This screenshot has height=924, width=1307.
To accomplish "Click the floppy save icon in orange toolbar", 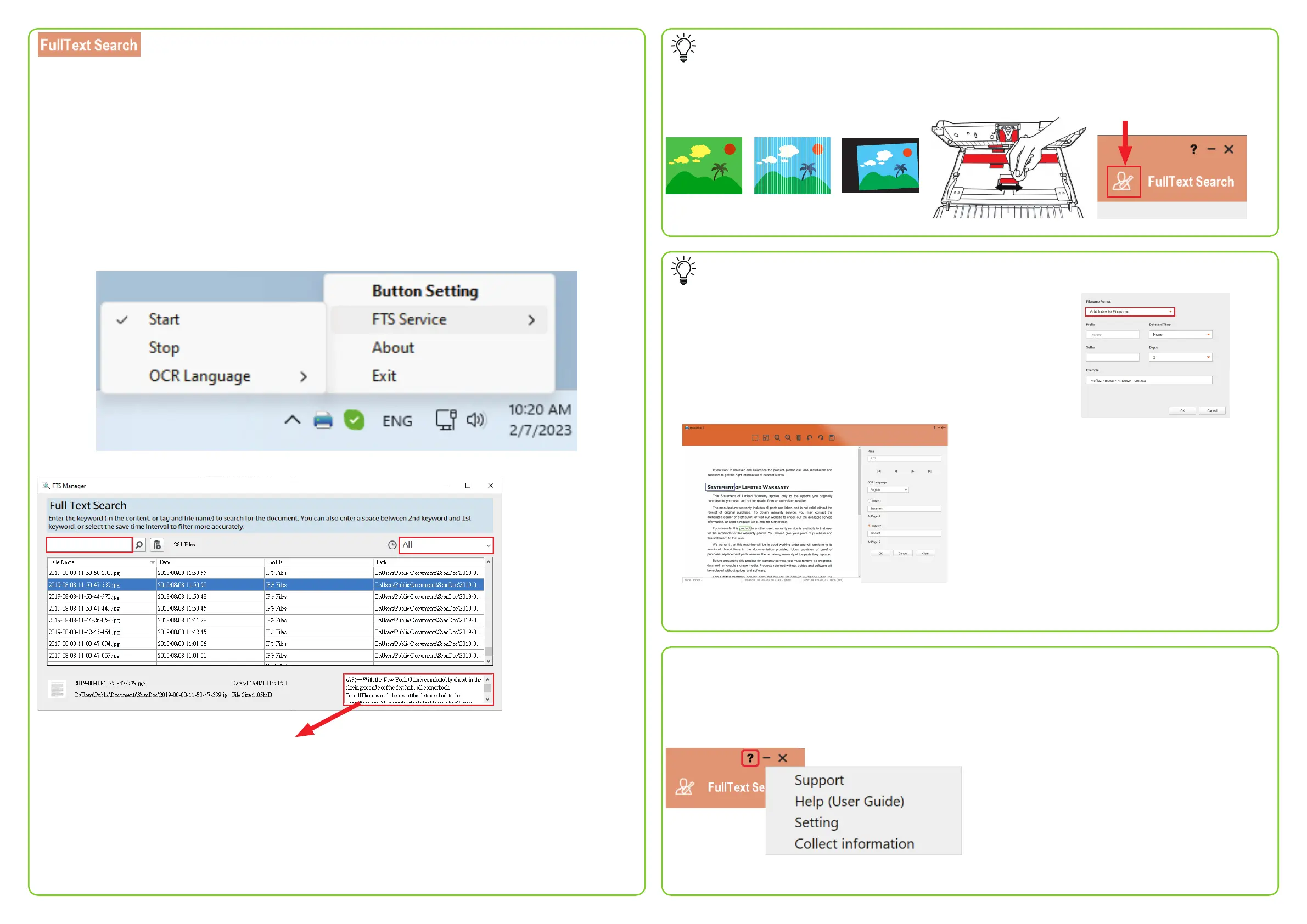I will (831, 437).
